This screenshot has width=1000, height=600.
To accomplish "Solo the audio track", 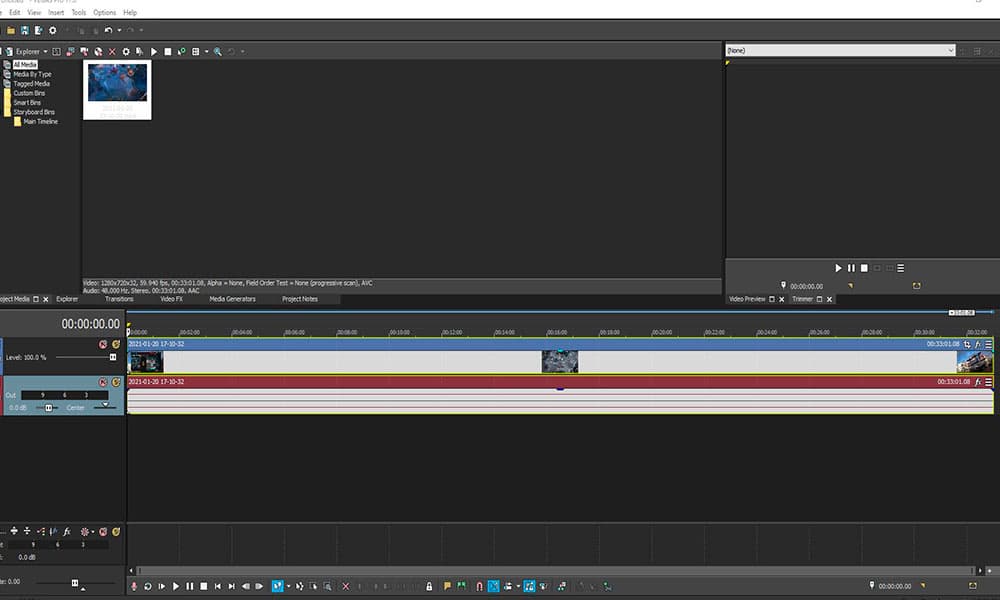I will click(116, 382).
